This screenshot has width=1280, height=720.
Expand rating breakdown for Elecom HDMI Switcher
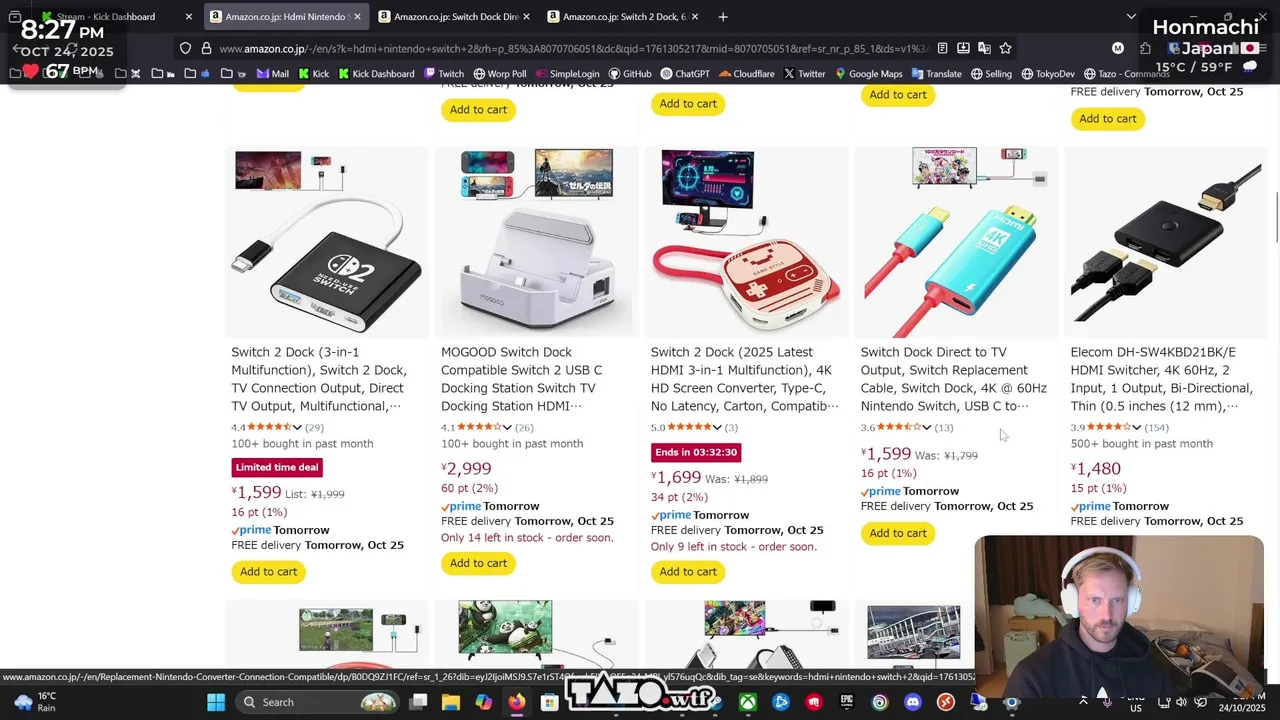[1137, 427]
